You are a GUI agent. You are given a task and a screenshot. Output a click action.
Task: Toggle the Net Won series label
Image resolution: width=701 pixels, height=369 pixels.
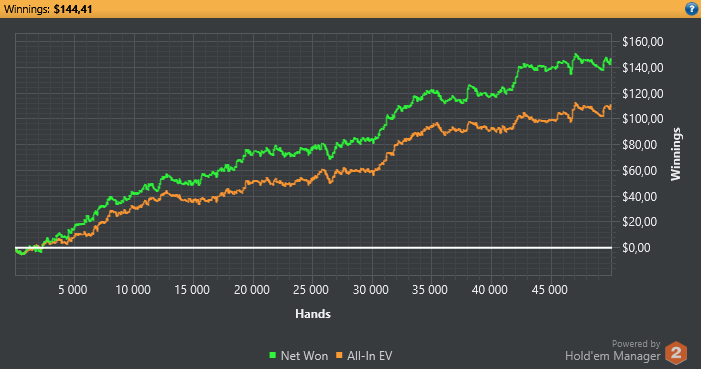coord(304,356)
